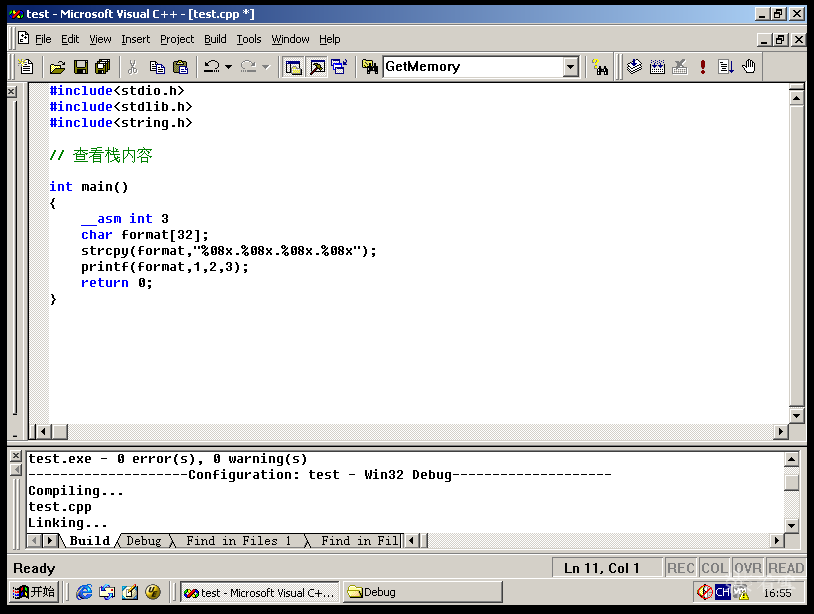Click the Cut scissors icon
The width and height of the screenshot is (814, 614).
pos(133,67)
